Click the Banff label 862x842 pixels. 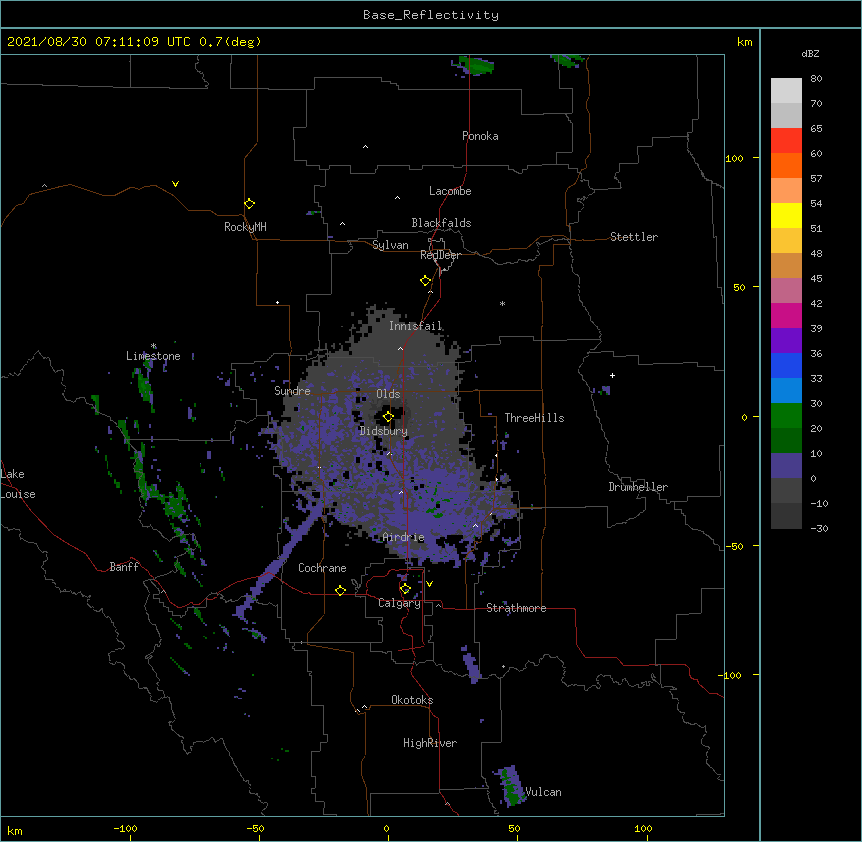point(124,567)
